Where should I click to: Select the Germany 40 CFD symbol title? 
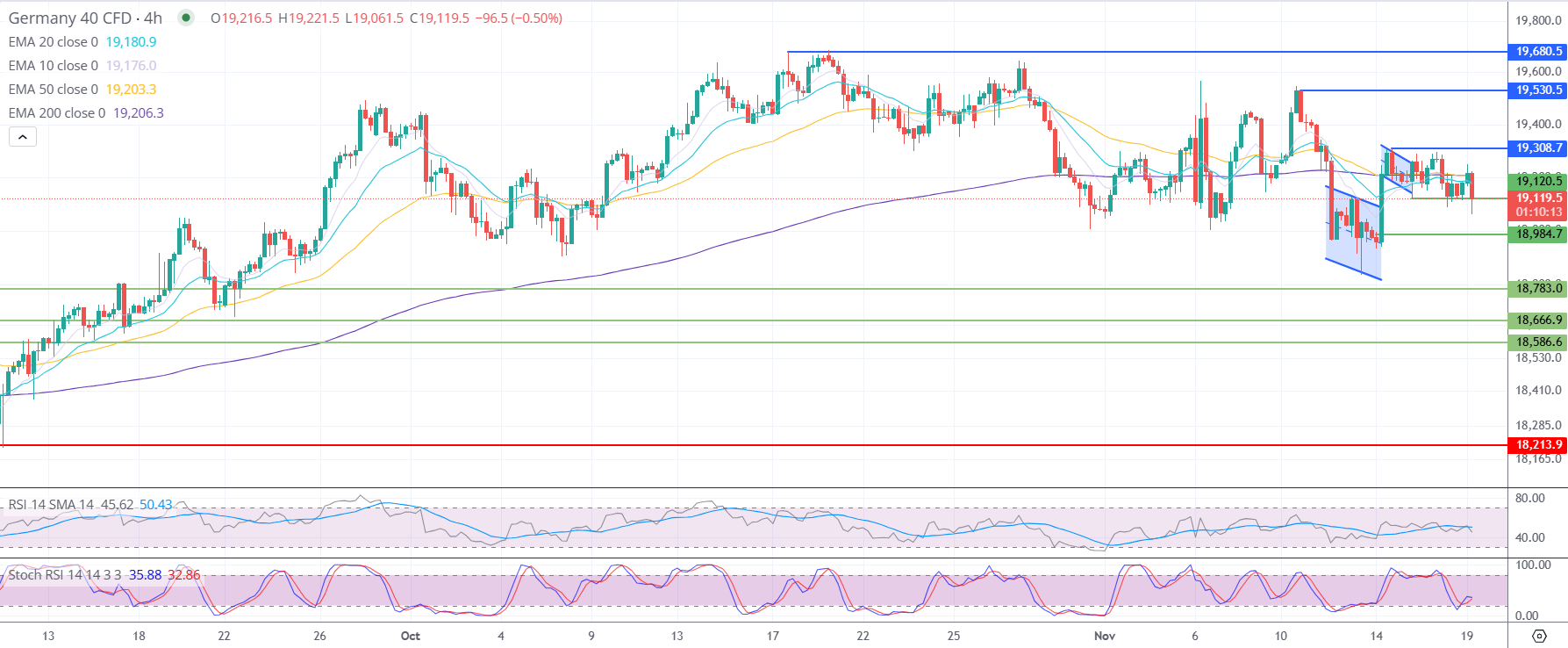click(85, 18)
